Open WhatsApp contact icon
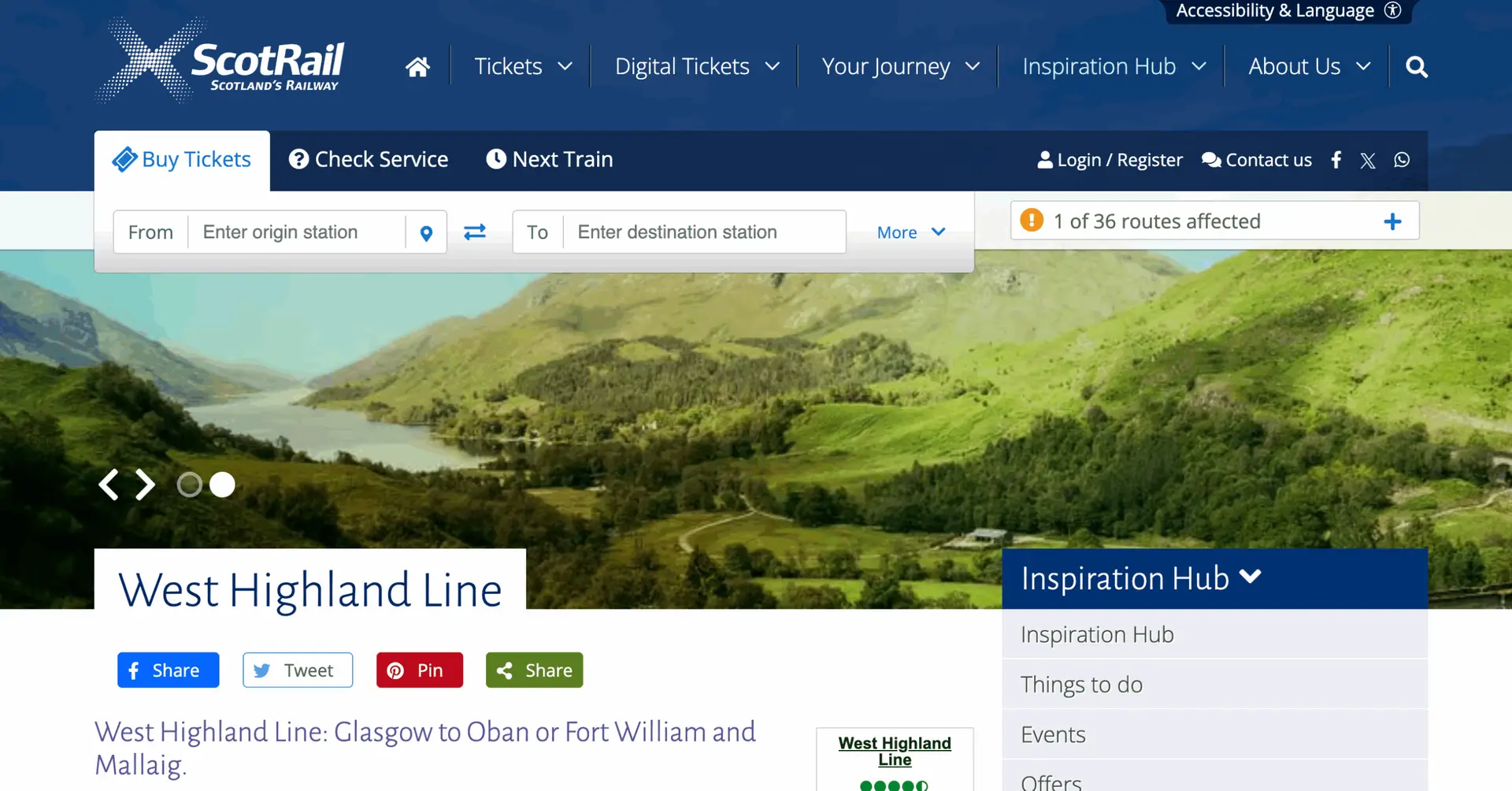Image resolution: width=1512 pixels, height=791 pixels. point(1402,160)
